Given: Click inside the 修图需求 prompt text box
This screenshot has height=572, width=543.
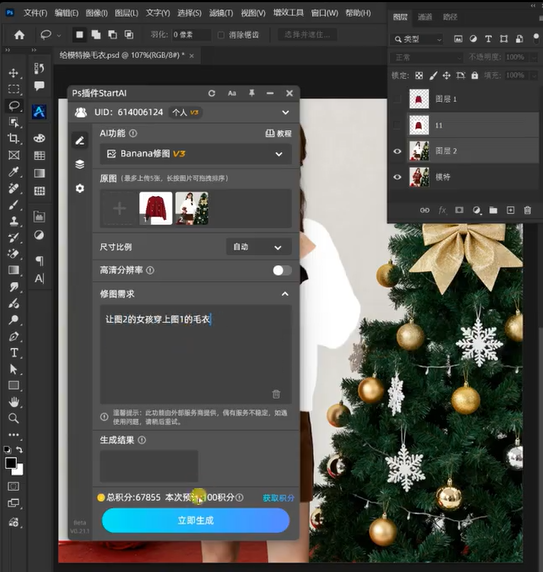Looking at the screenshot, I should [196, 354].
